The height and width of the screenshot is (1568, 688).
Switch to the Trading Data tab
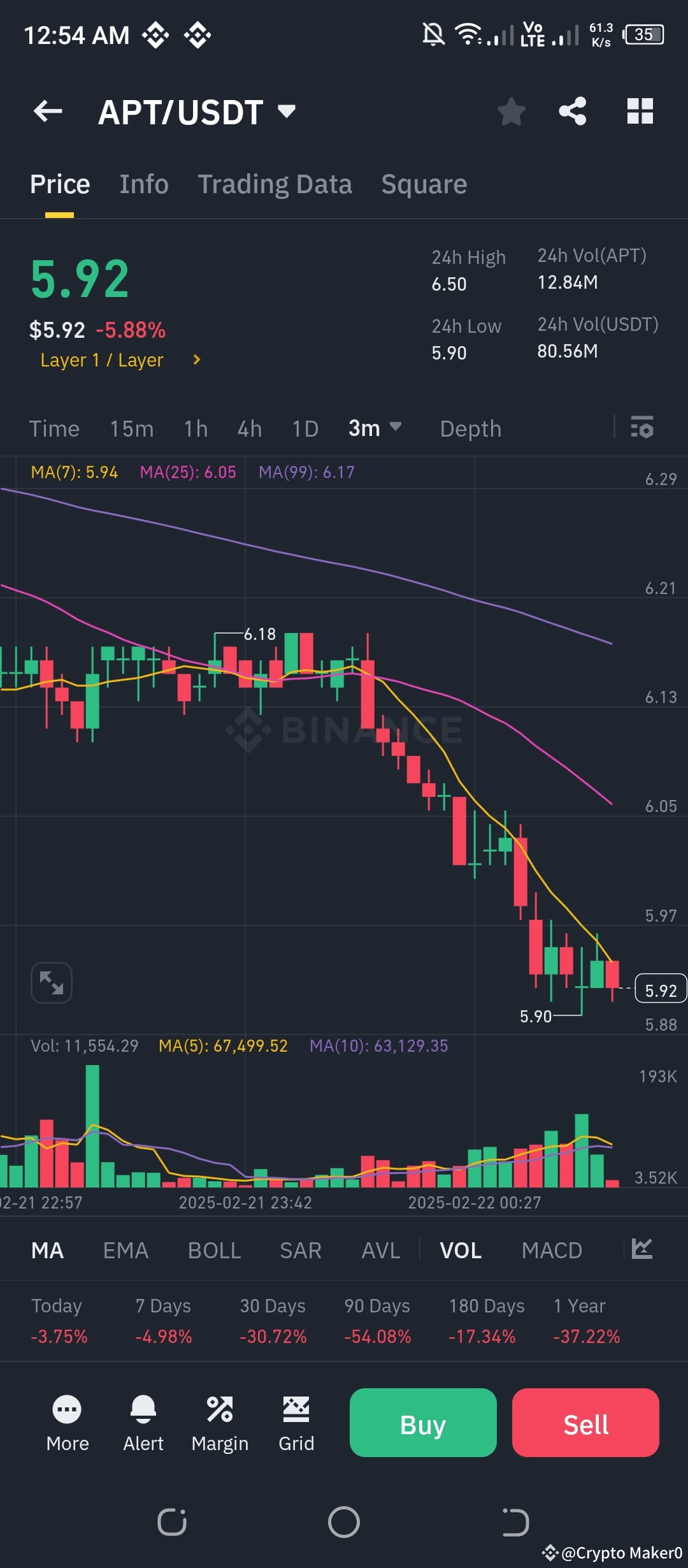(275, 184)
